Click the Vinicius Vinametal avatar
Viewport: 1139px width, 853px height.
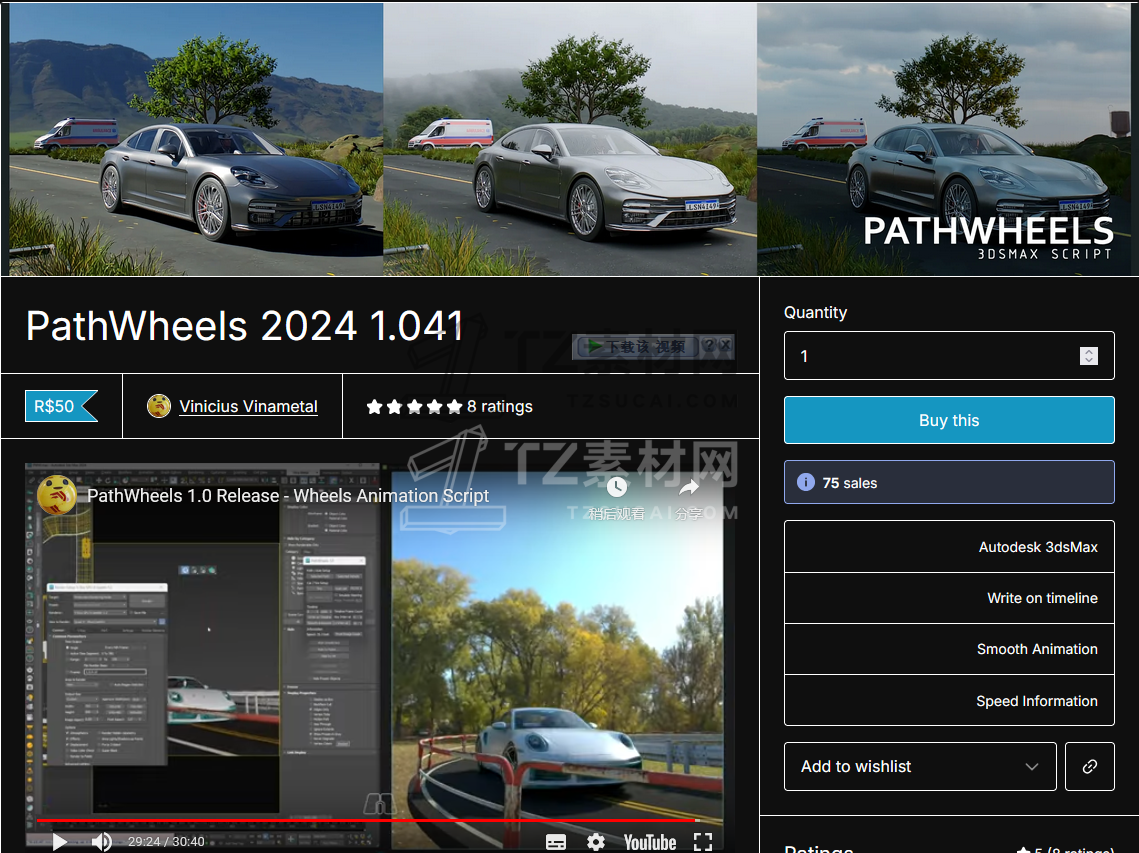(x=159, y=406)
